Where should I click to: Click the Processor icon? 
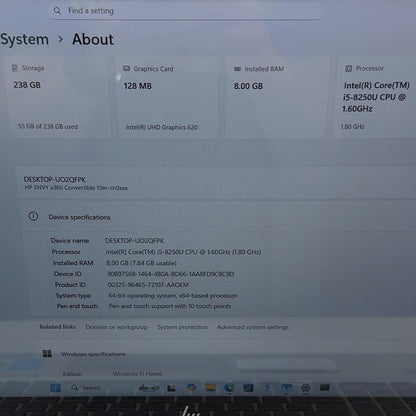(x=348, y=68)
